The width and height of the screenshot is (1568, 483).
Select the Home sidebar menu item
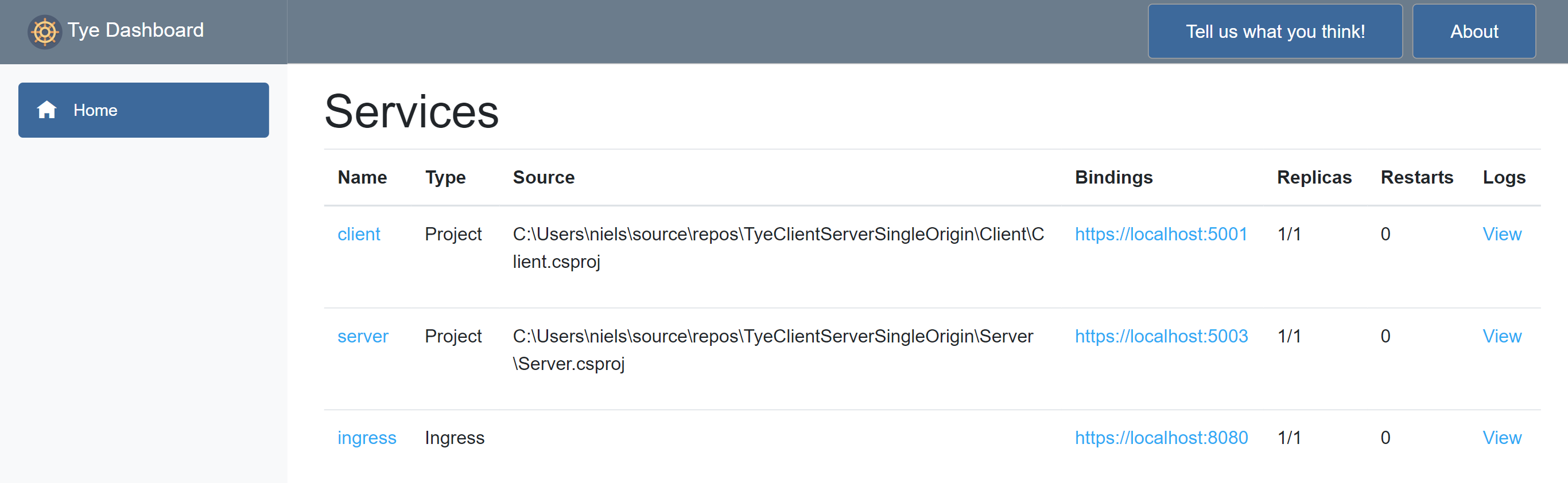click(143, 110)
